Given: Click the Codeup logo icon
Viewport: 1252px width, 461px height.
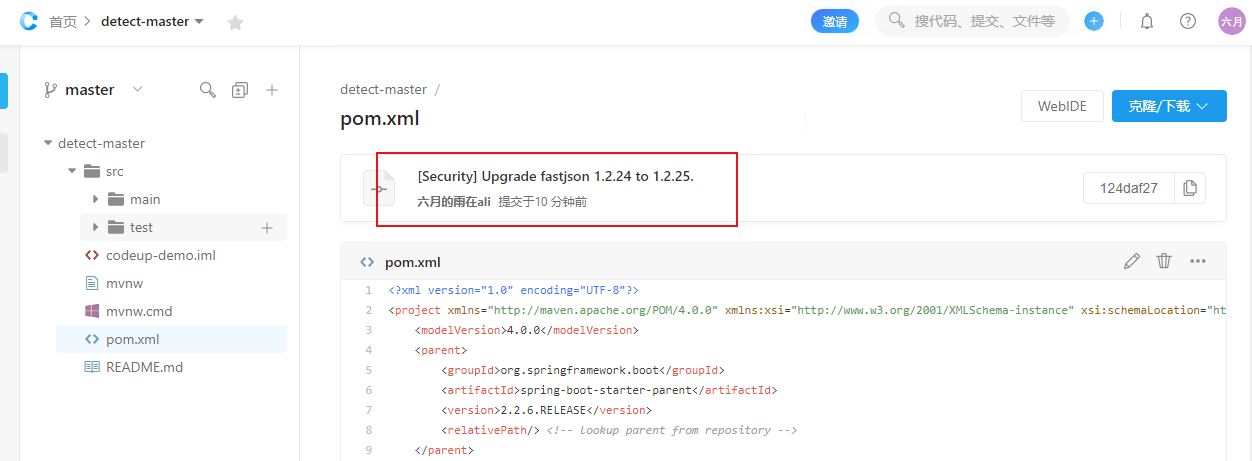Looking at the screenshot, I should [28, 21].
